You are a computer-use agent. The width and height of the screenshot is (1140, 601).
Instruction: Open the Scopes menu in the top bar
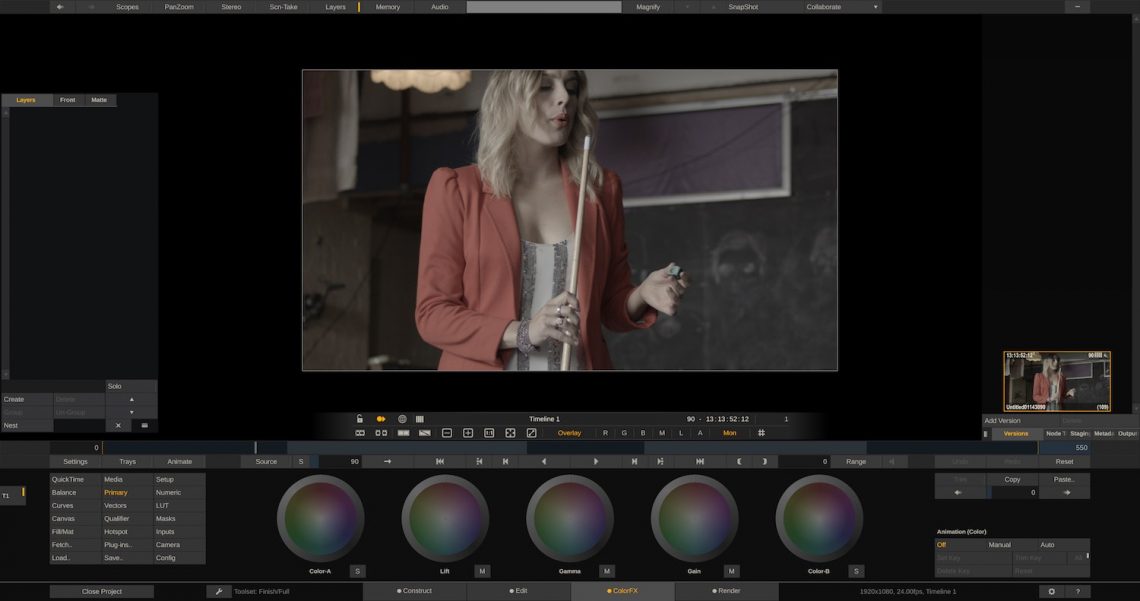click(x=126, y=7)
